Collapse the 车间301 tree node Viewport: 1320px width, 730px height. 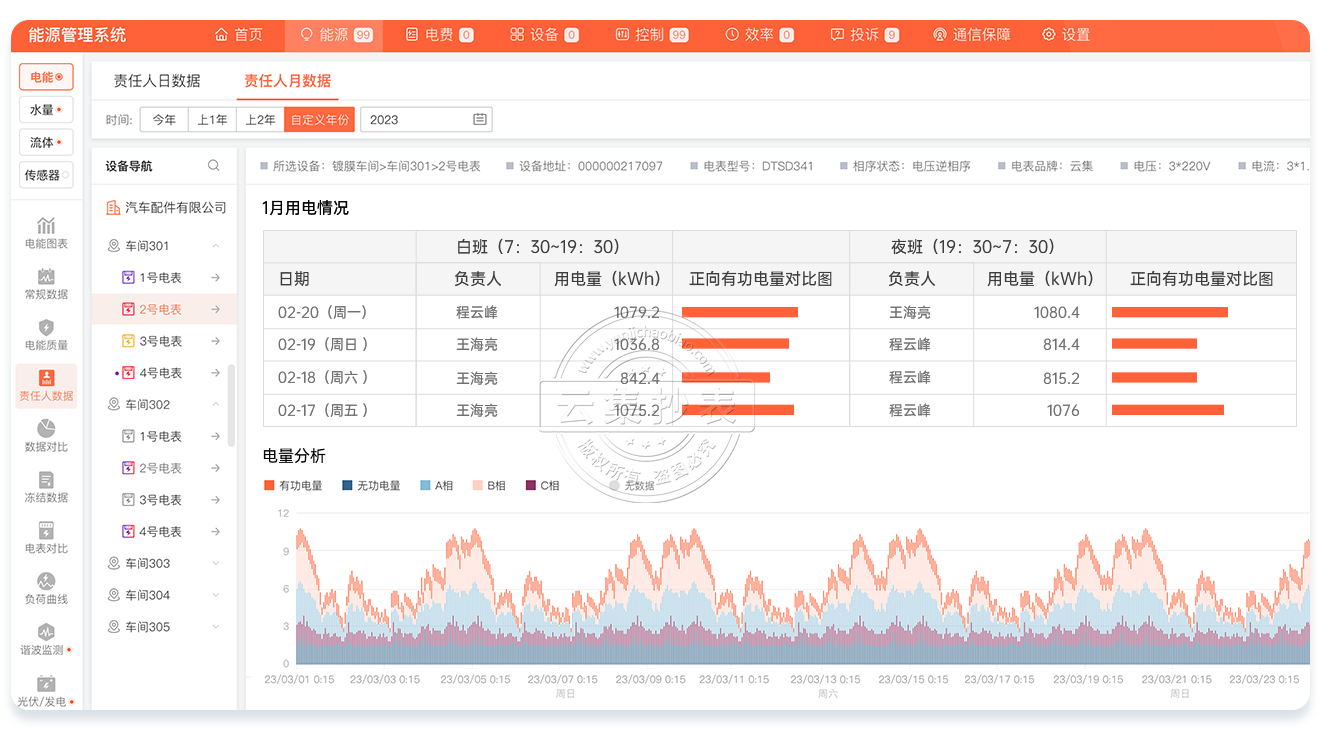click(x=216, y=246)
